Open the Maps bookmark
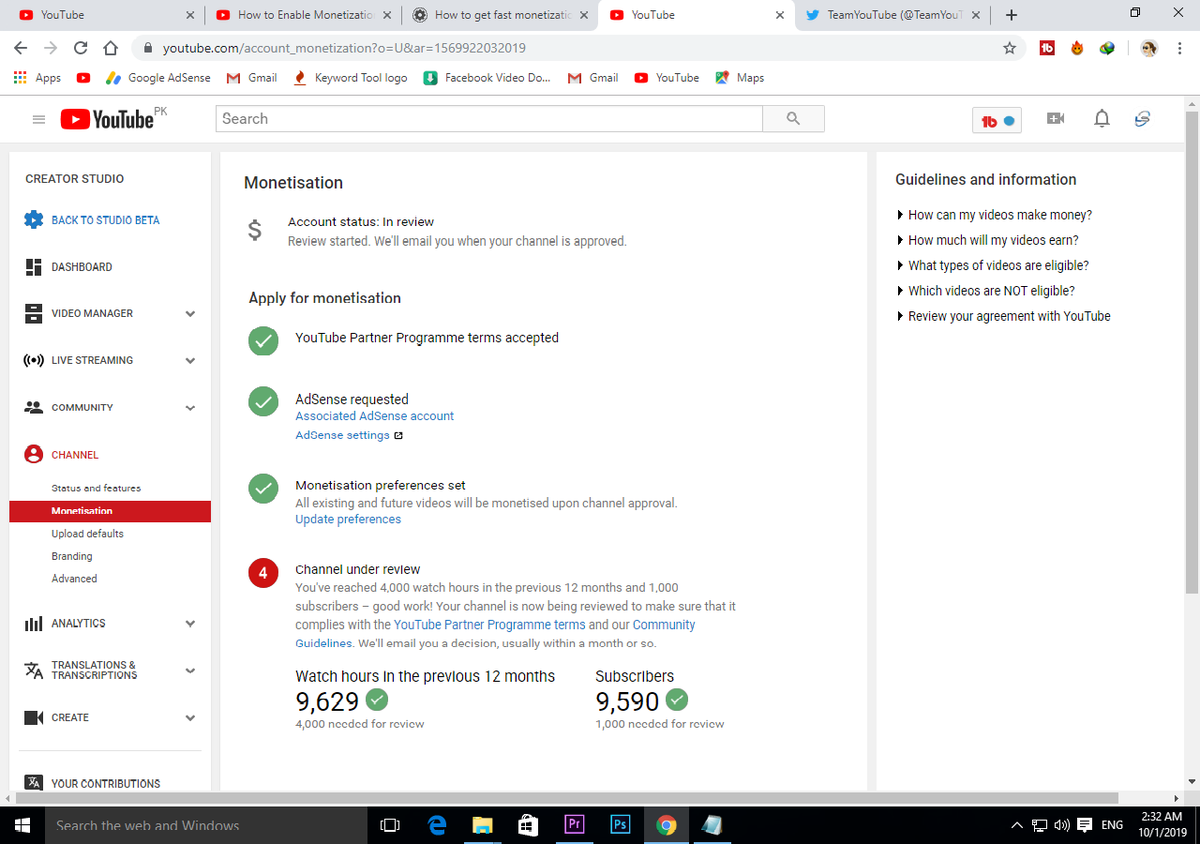The width and height of the screenshot is (1200, 844). point(740,78)
